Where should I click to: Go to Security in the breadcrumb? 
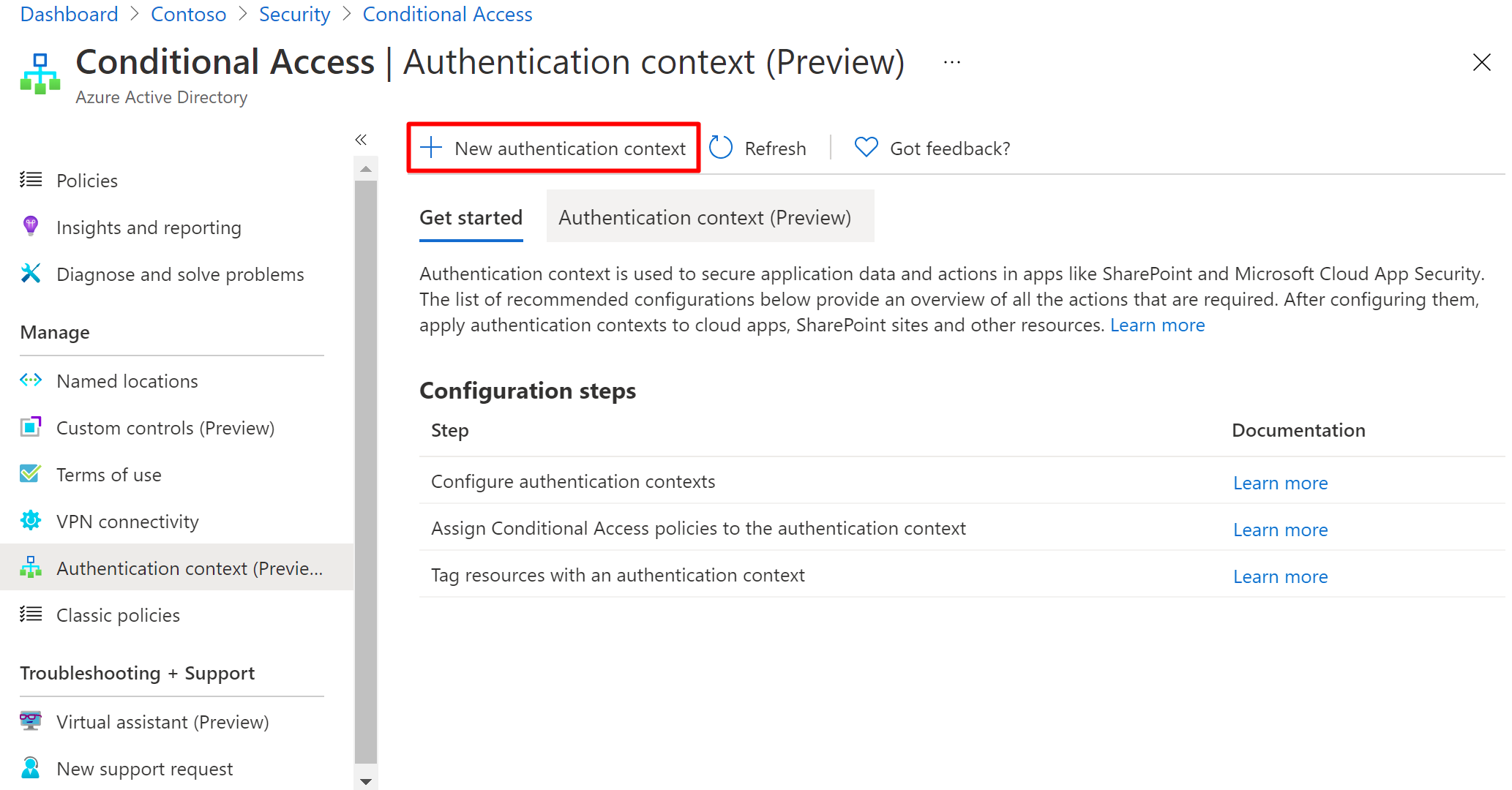pos(294,14)
